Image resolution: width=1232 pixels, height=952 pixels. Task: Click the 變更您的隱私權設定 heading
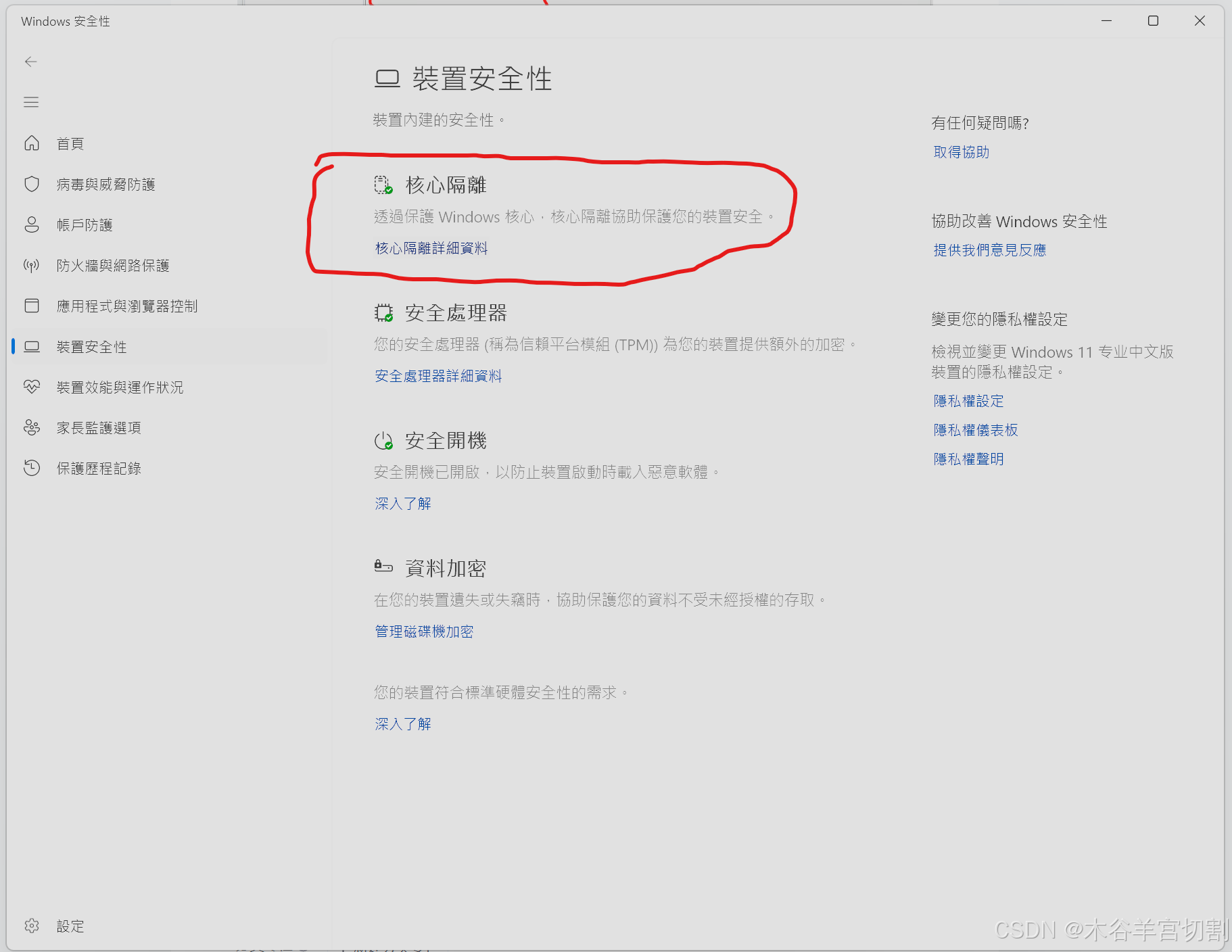pyautogui.click(x=999, y=319)
